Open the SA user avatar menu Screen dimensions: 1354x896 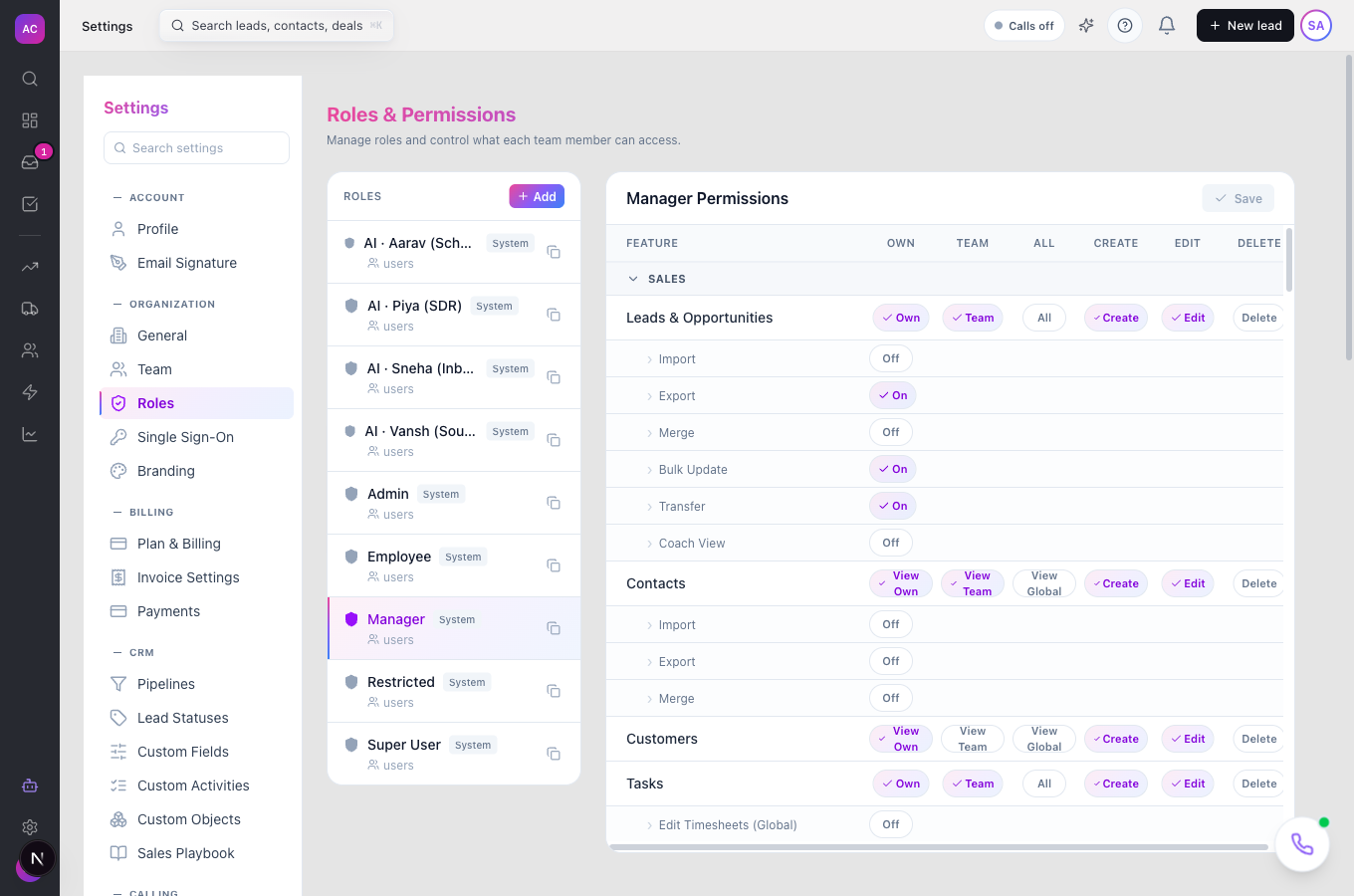point(1316,26)
